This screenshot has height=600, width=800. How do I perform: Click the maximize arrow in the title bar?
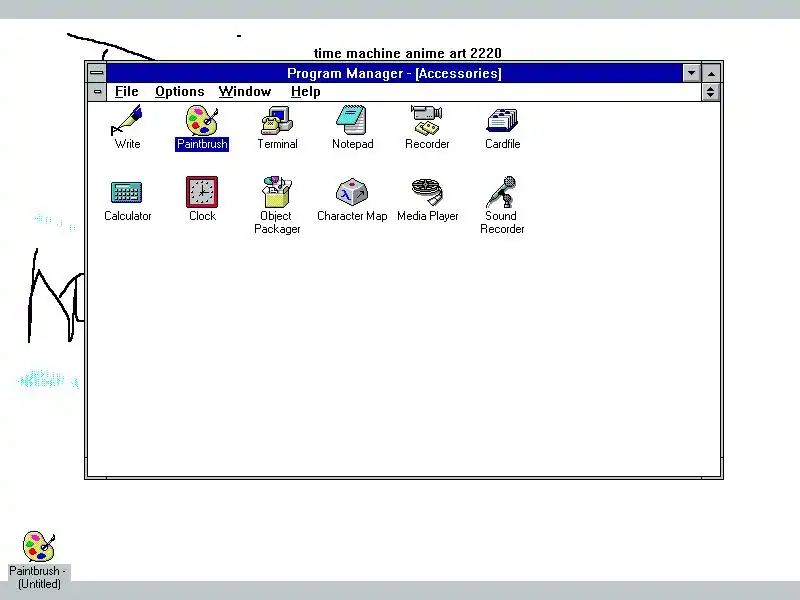[711, 73]
